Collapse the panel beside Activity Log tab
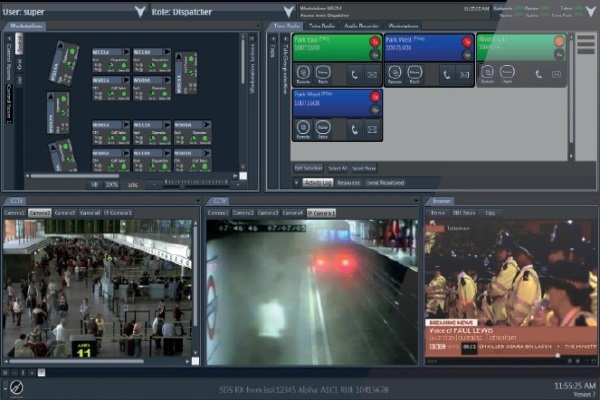 [x=296, y=183]
